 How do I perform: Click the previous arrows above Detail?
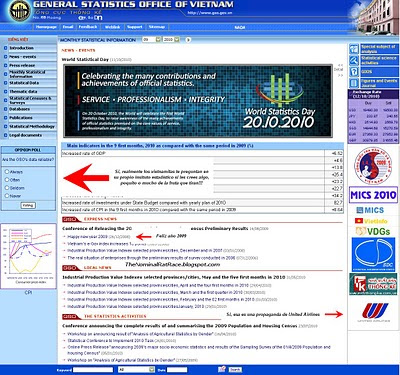coord(340,65)
